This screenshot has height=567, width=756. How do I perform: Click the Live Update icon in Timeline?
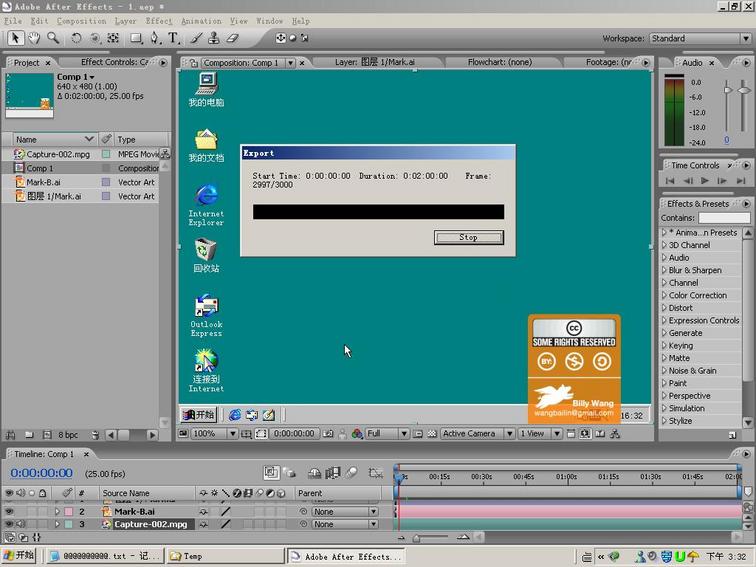coord(271,472)
